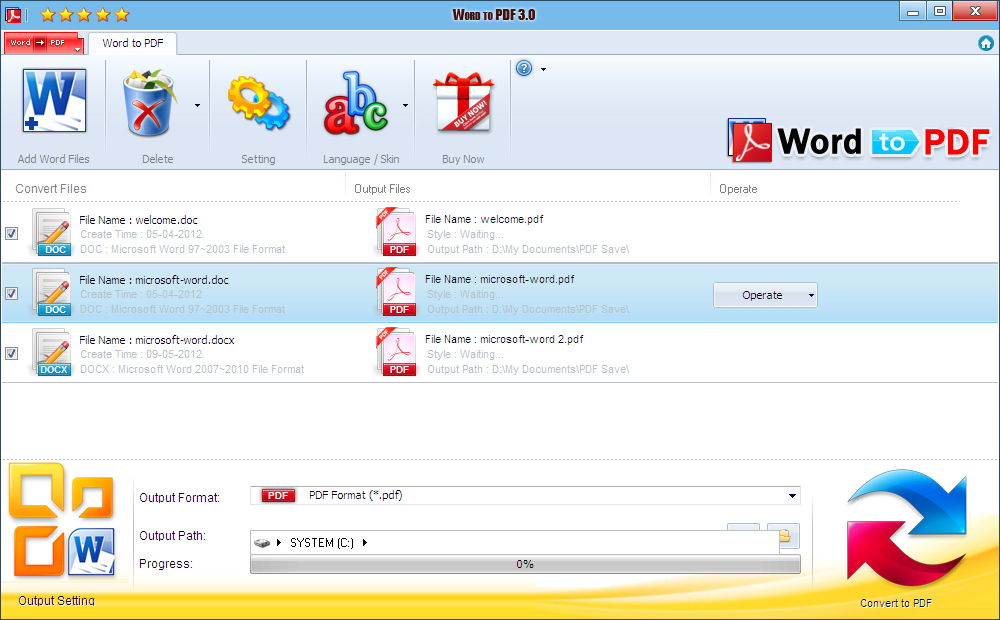Click the Create Time 09-05-2012 text

point(141,355)
